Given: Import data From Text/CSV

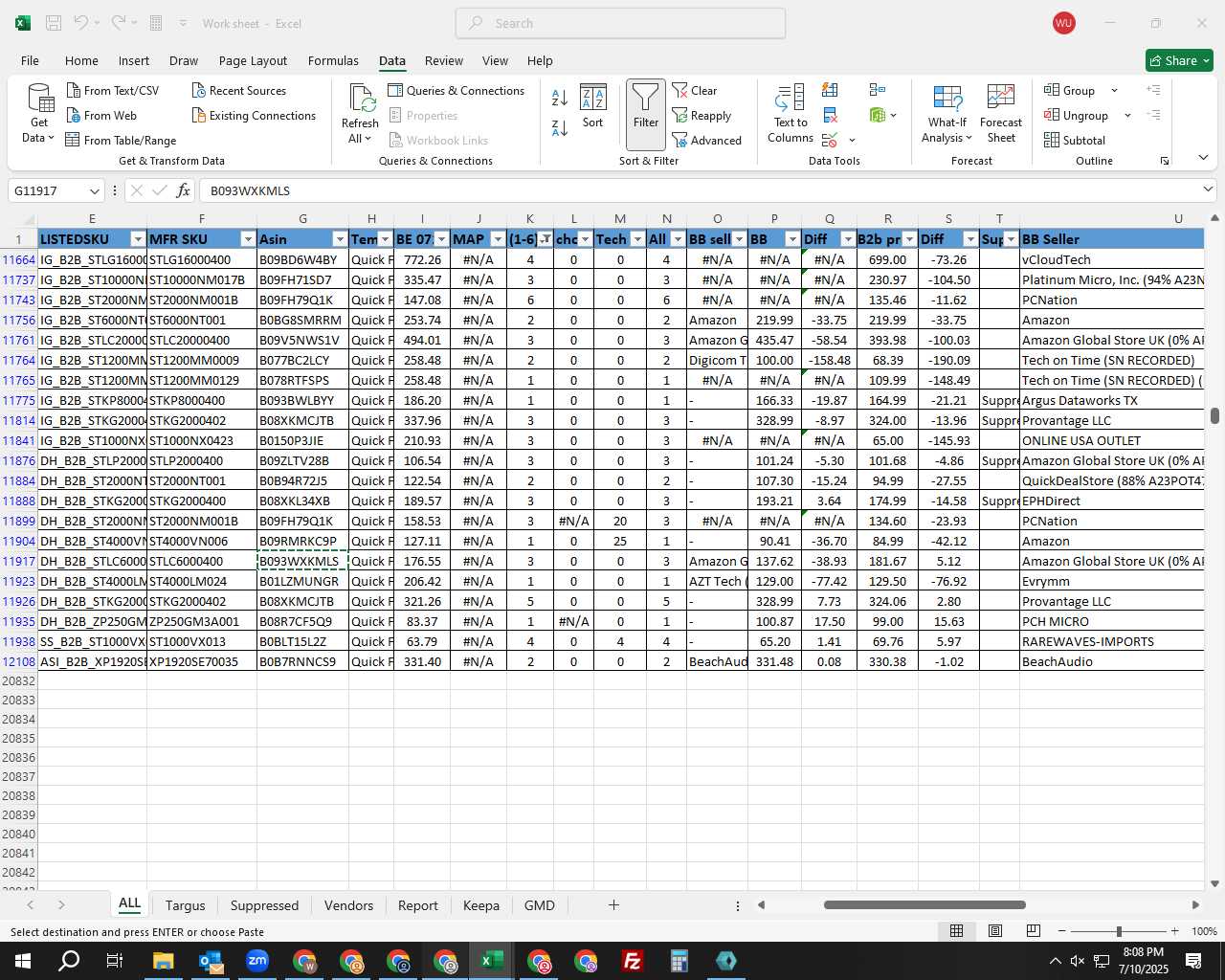Looking at the screenshot, I should (113, 90).
